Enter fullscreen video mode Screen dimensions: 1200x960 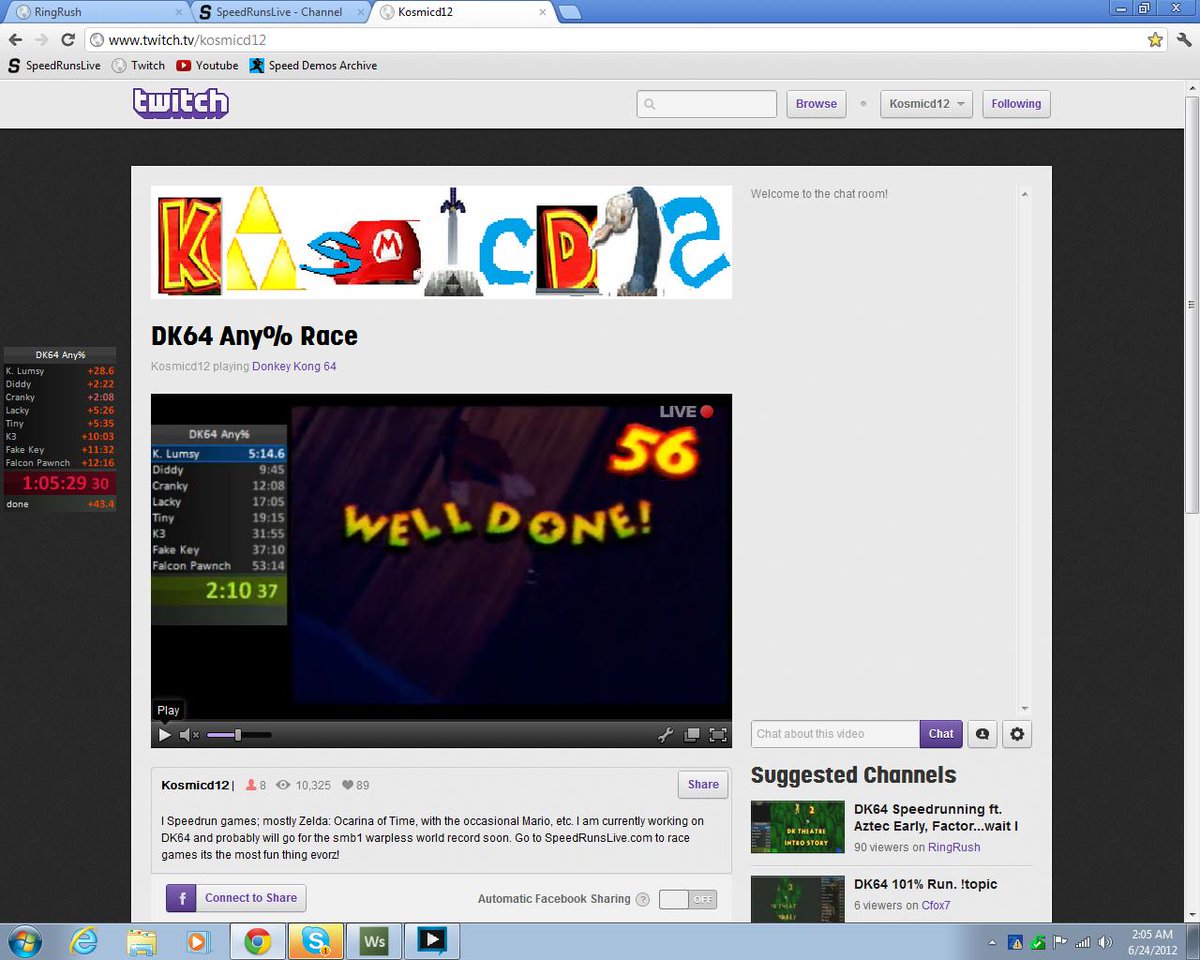coord(717,735)
